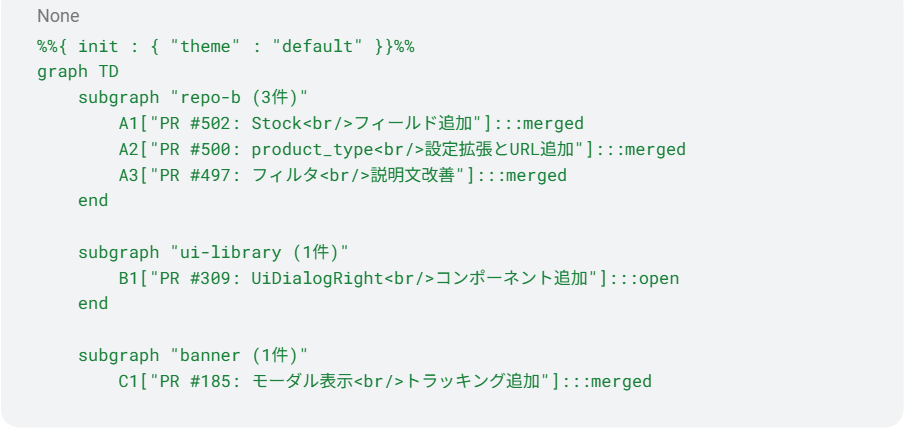Click the "end" after the A3 line
This screenshot has width=911, height=430.
pos(93,201)
